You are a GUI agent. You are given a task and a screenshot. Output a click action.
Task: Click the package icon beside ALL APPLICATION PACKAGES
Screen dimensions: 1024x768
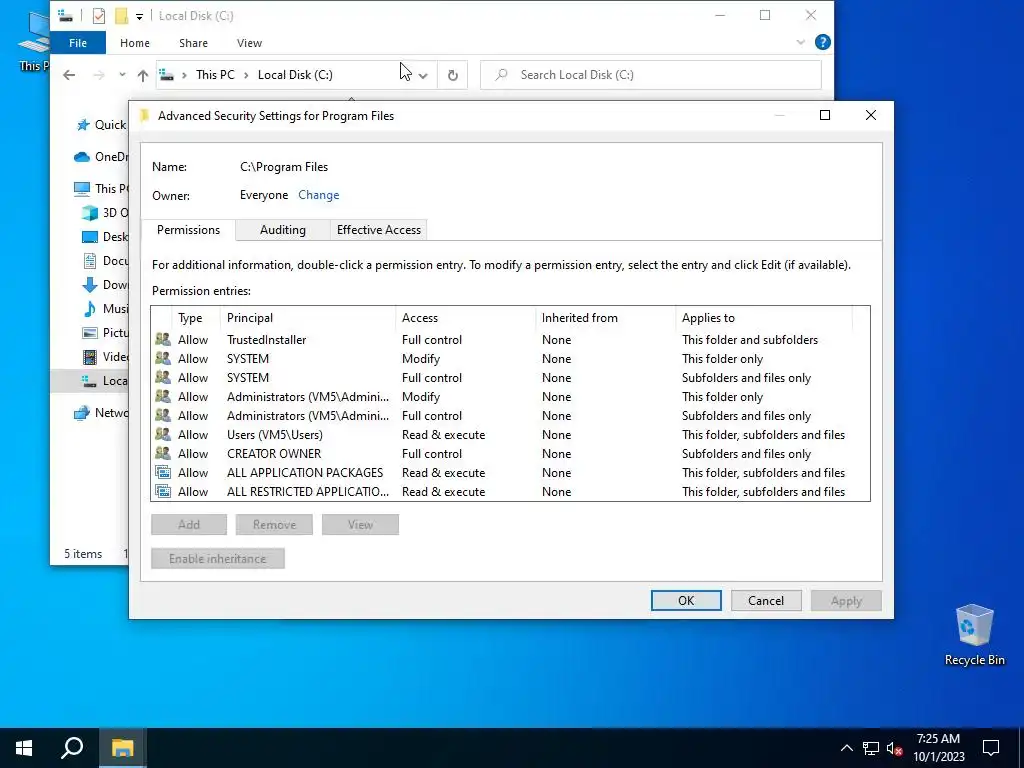(163, 472)
